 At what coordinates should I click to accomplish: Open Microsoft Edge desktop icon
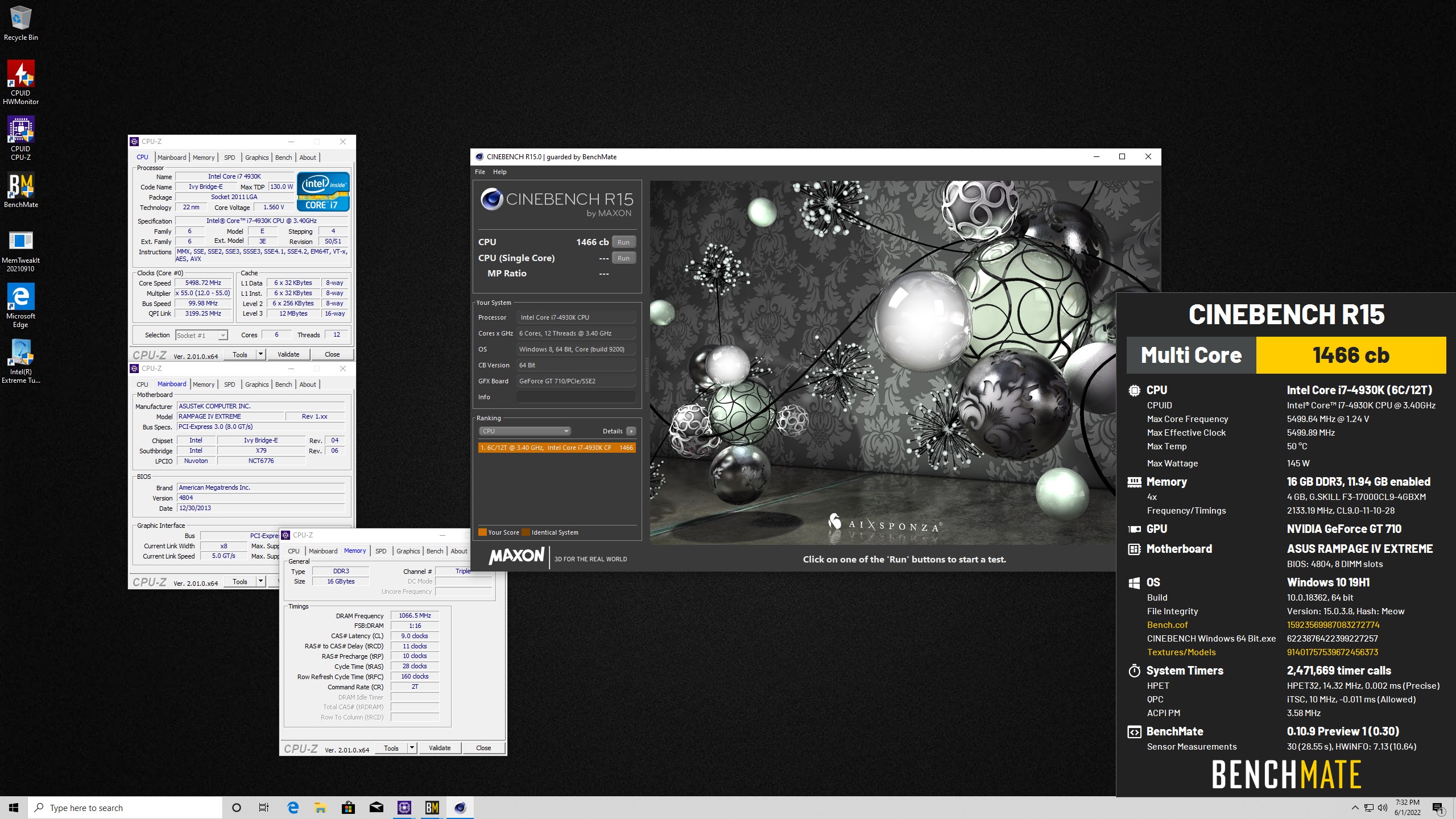click(20, 305)
